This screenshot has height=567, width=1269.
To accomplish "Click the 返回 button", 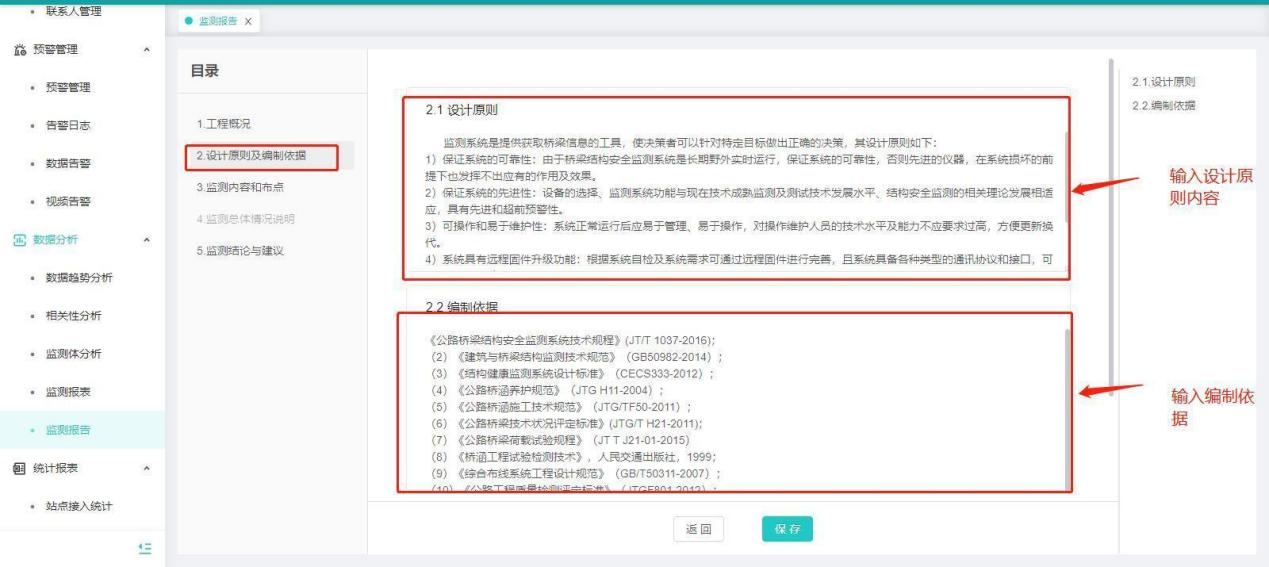I will 698,530.
